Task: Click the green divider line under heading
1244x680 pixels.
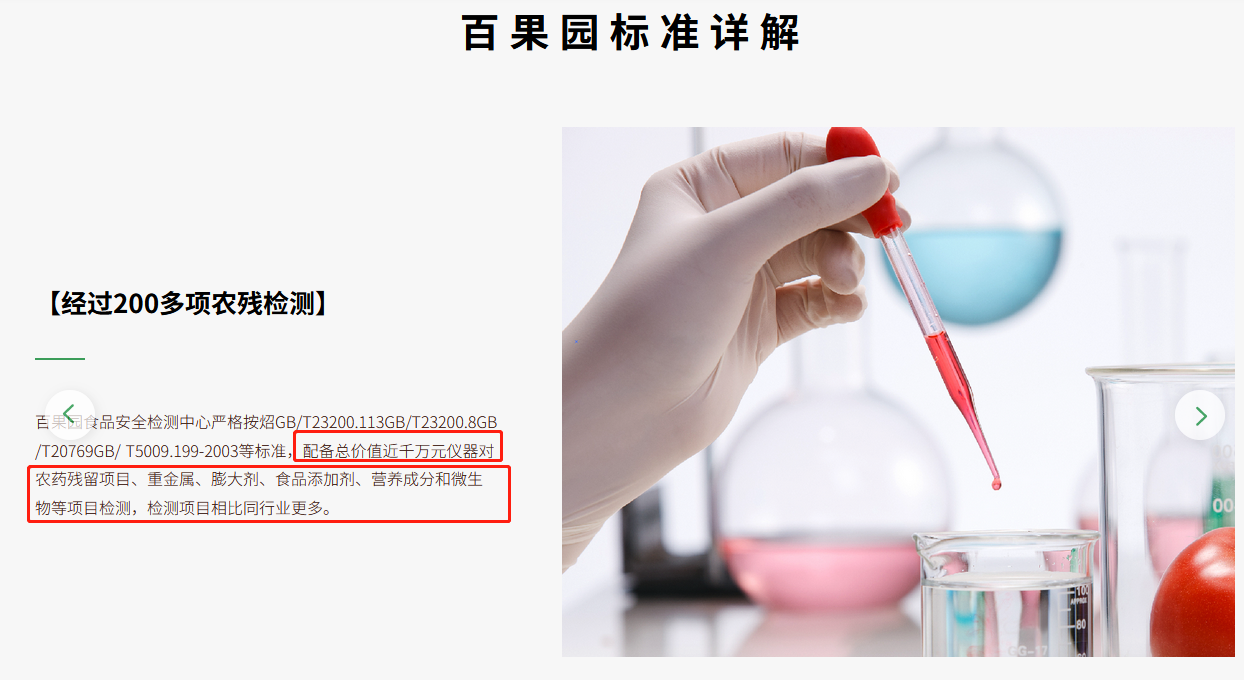Action: point(60,358)
